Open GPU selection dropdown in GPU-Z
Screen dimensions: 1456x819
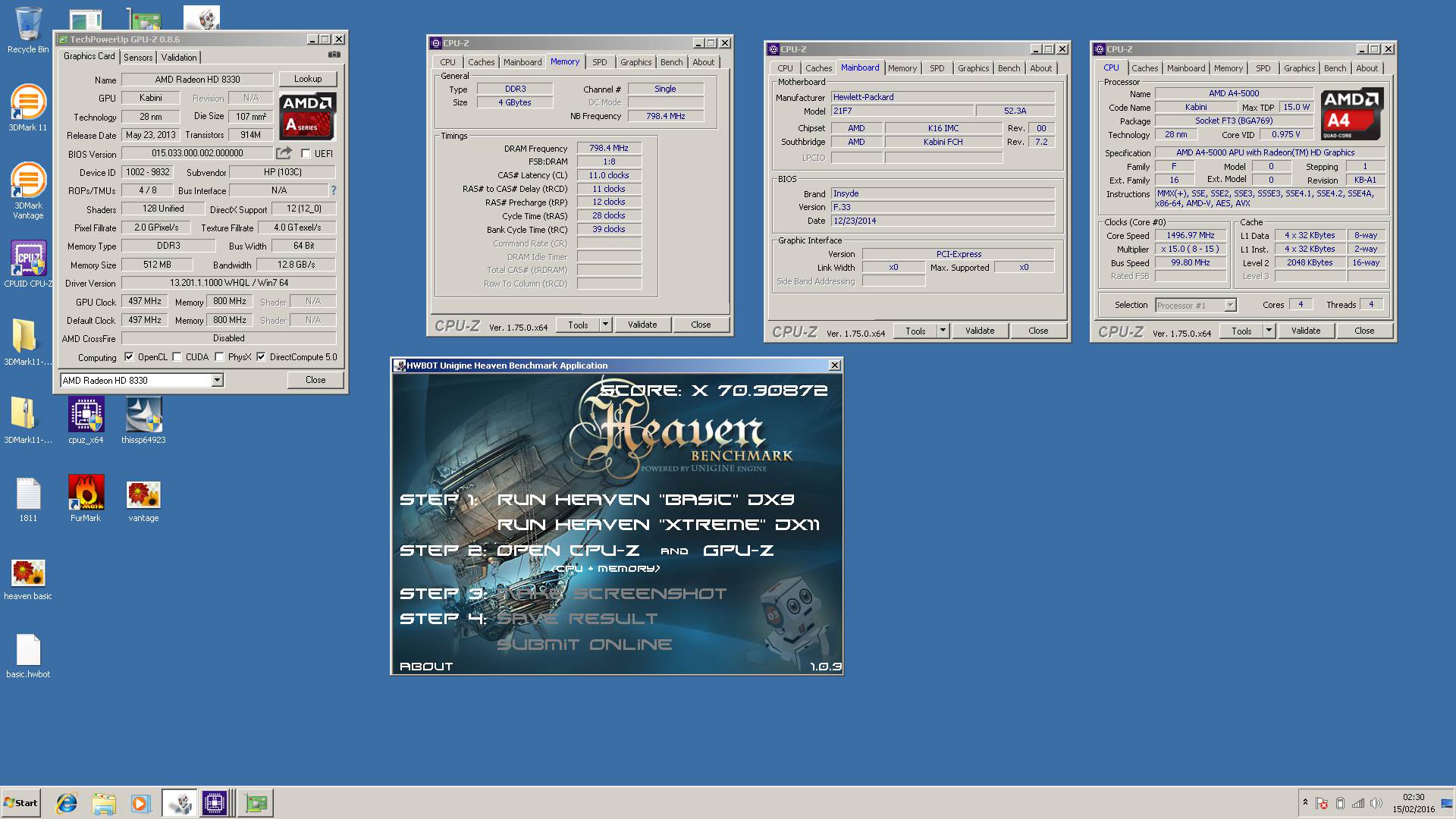(218, 381)
